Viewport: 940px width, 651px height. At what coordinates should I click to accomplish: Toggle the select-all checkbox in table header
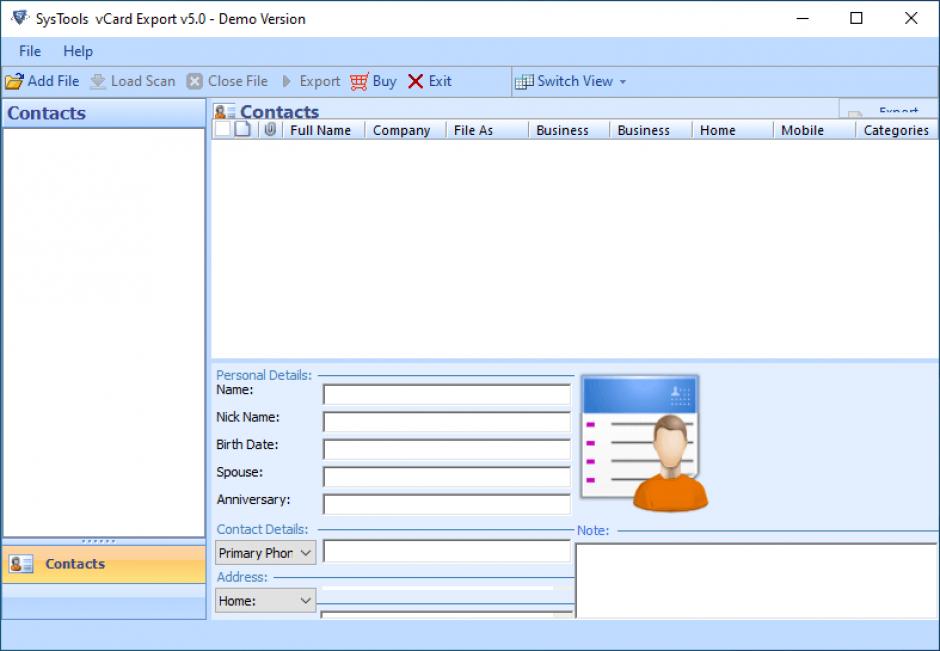pos(222,129)
